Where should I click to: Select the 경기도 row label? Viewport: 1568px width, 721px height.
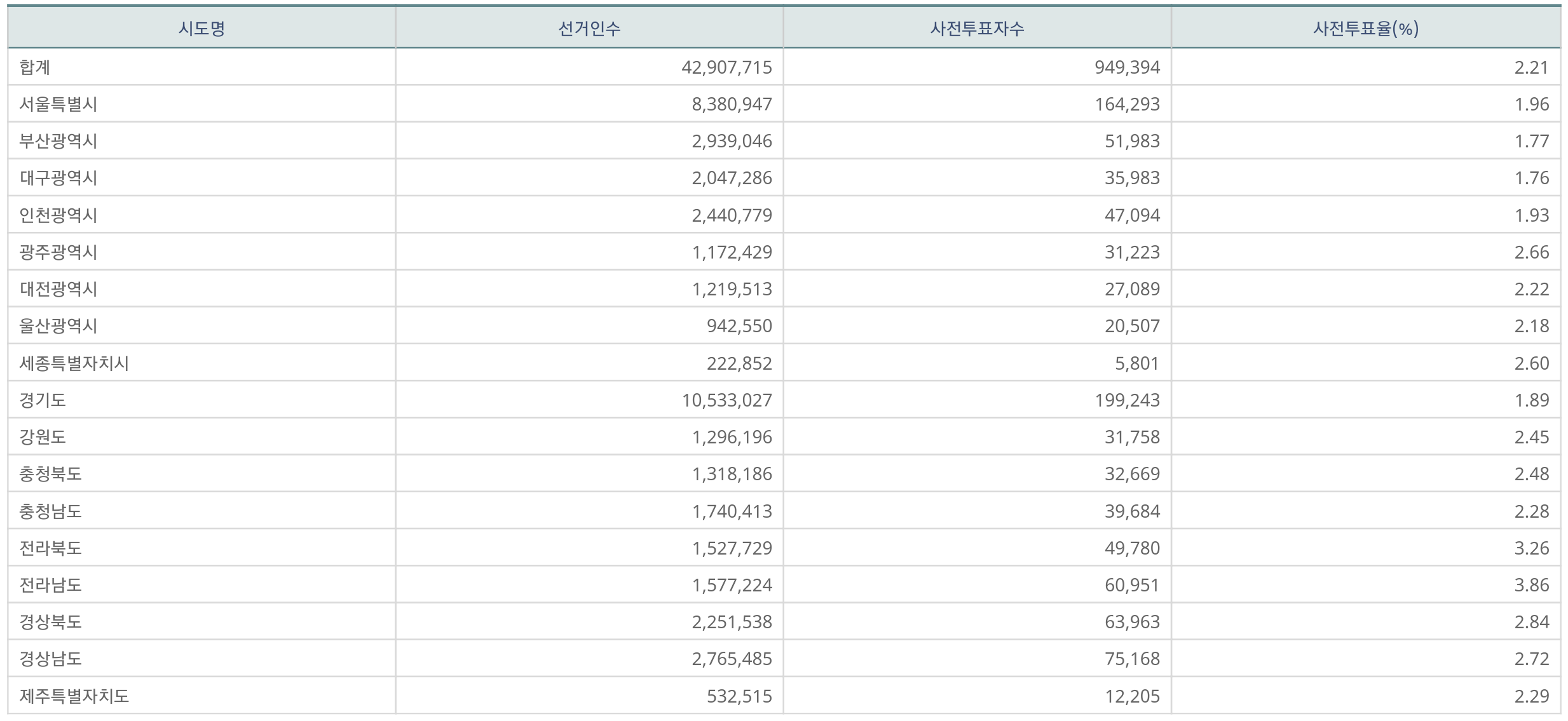[43, 400]
